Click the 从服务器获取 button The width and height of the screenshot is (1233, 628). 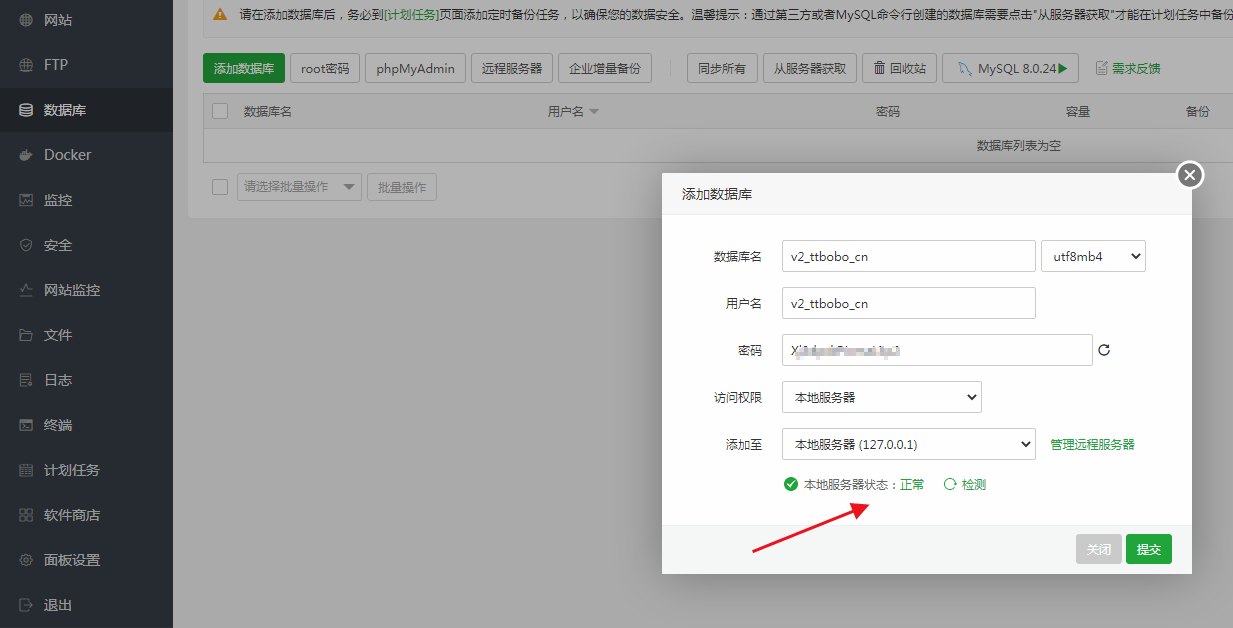tap(810, 68)
